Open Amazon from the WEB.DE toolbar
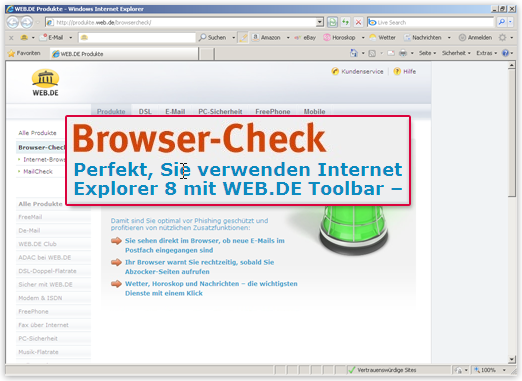 click(x=267, y=38)
